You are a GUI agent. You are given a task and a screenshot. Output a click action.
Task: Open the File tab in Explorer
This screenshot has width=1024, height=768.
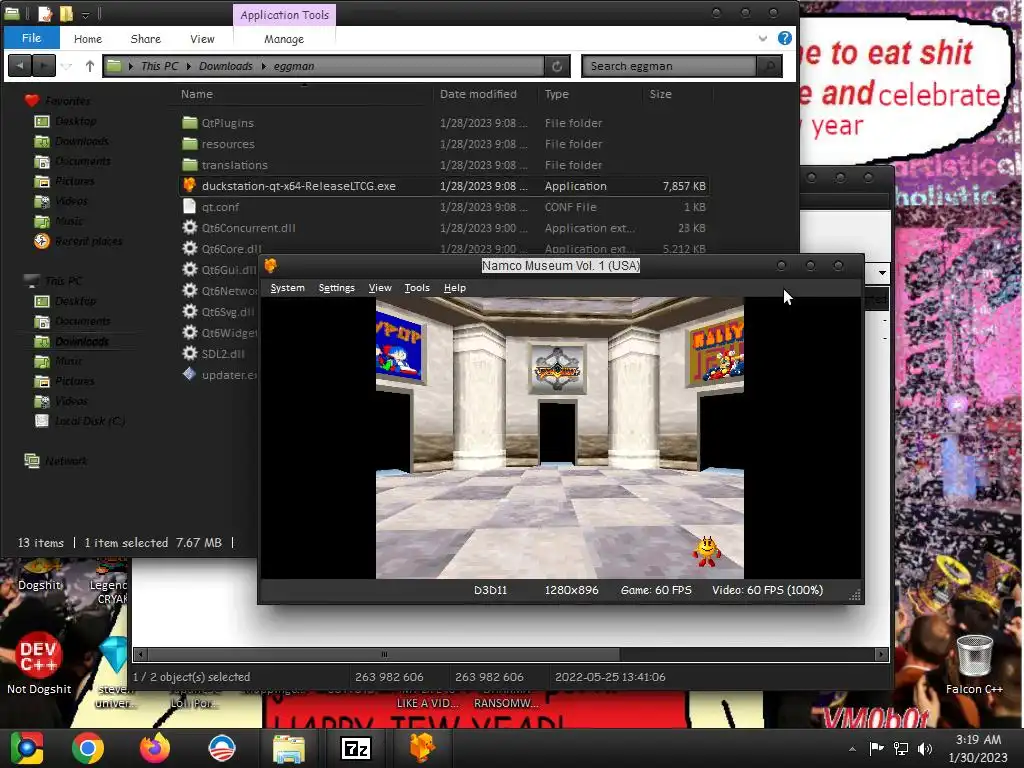coord(31,38)
